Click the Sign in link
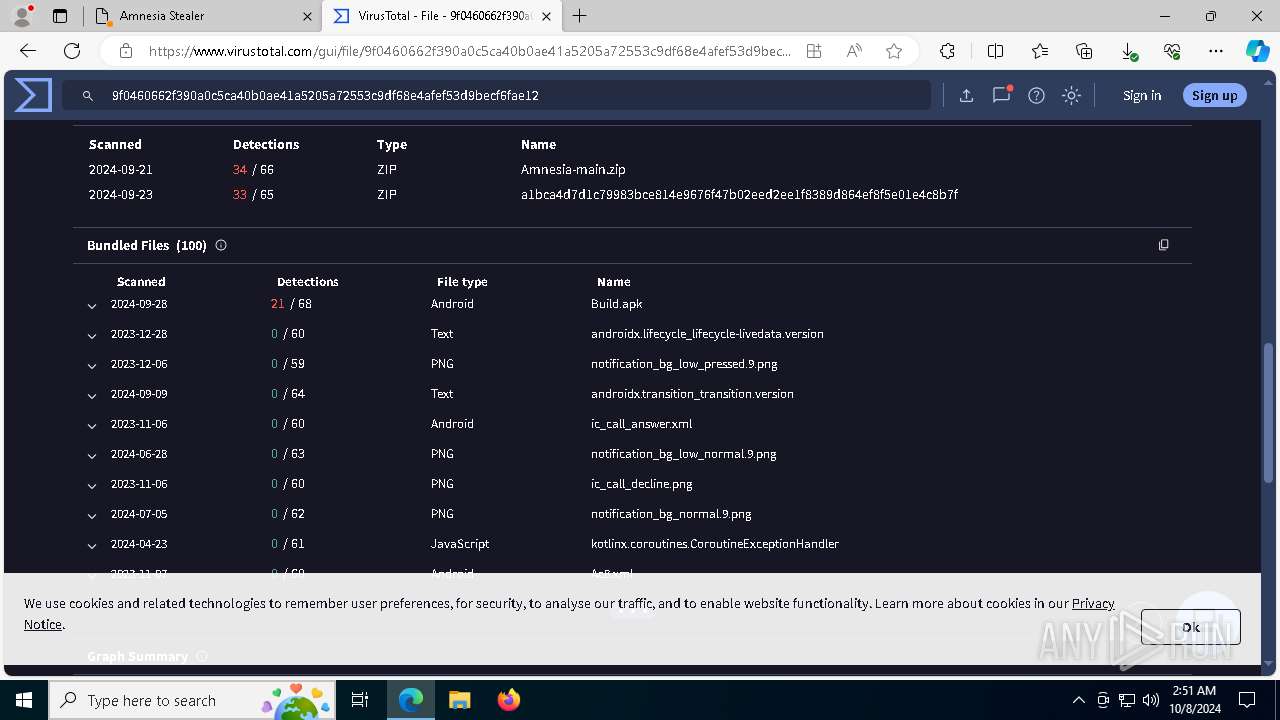1280x720 pixels. (1142, 95)
